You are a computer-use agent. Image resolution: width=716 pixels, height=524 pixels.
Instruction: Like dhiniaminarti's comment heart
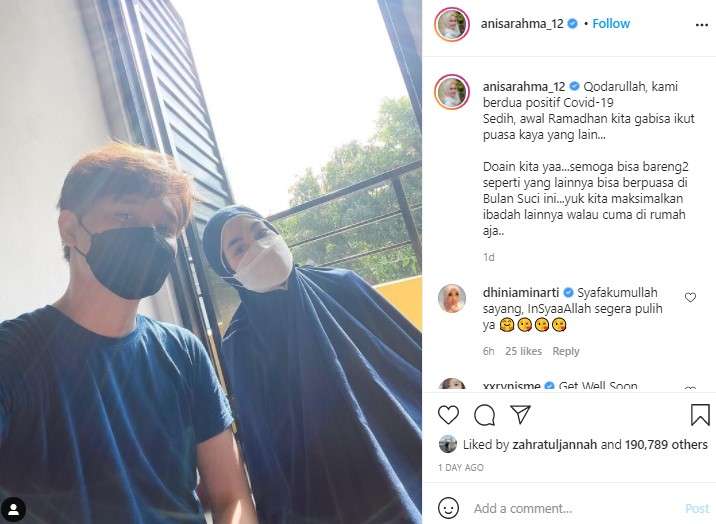click(690, 298)
